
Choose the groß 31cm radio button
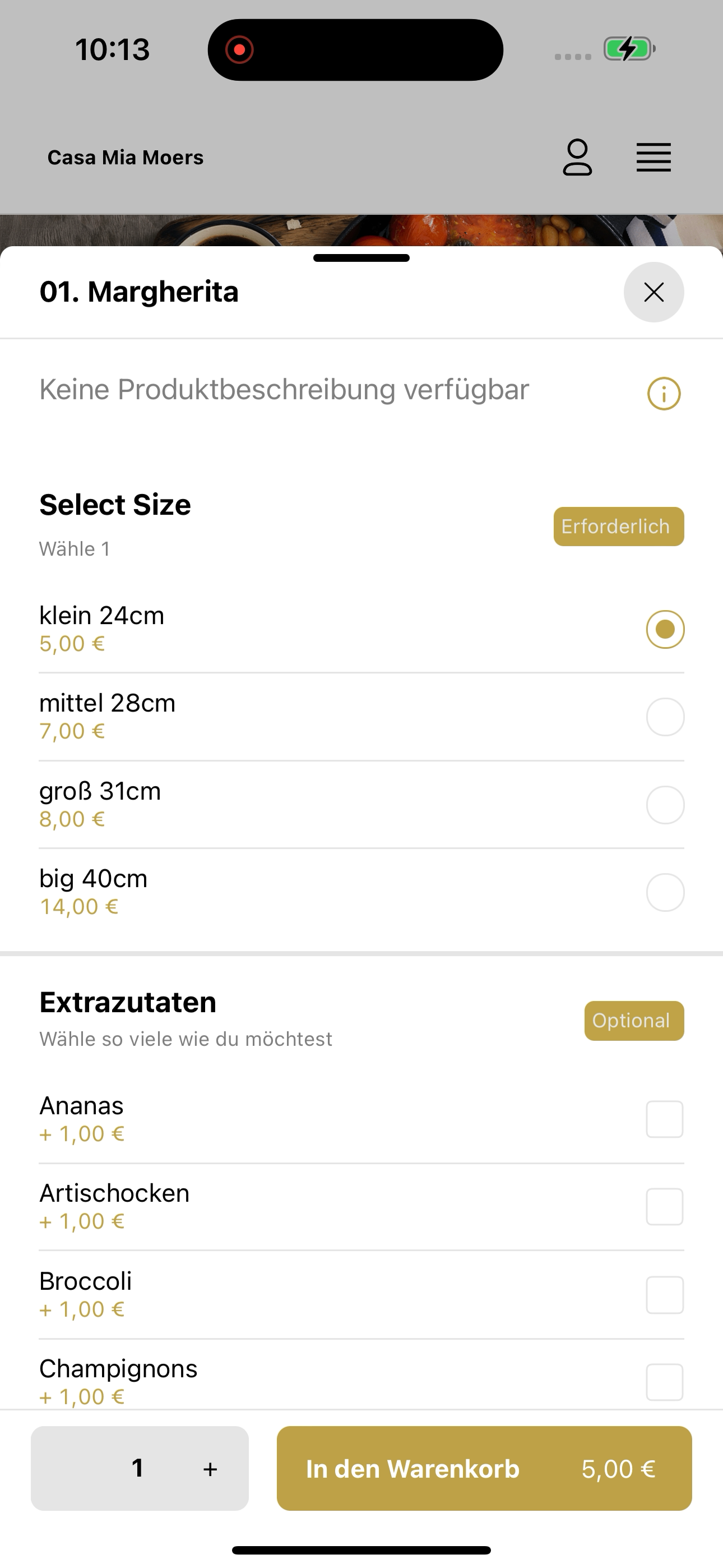665,805
